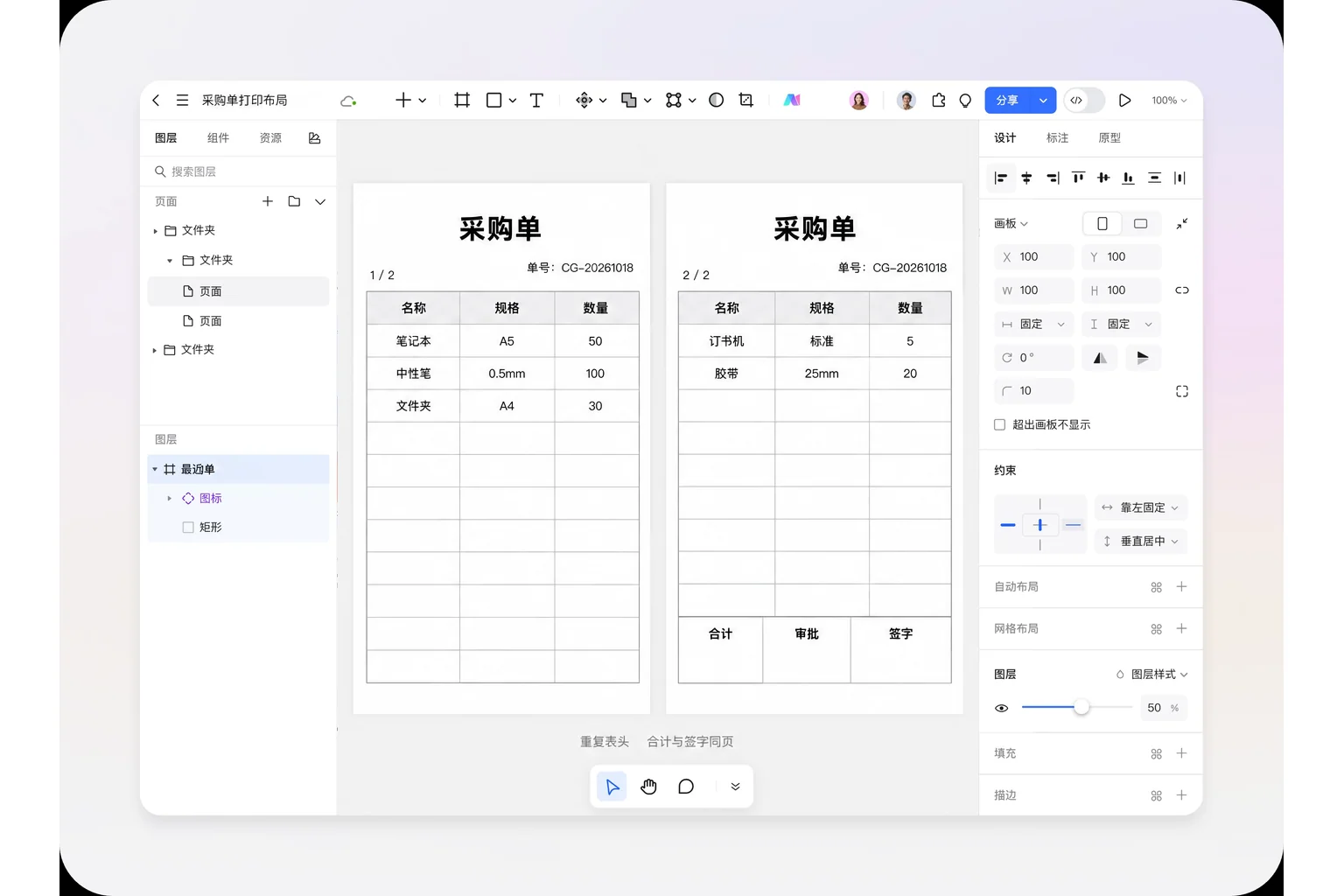Open the colorful AI assistant icon
Screen dimensions: 1344x896
tap(792, 101)
